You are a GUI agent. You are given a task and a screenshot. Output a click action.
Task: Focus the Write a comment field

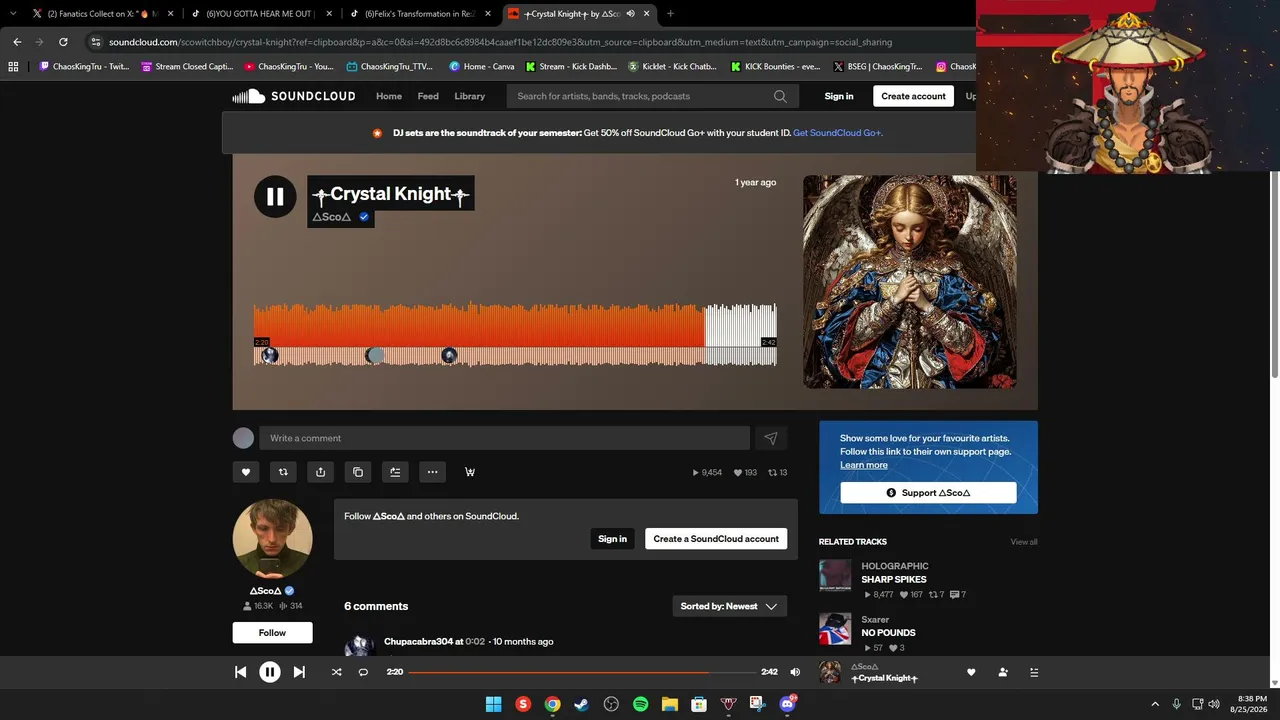pos(504,438)
